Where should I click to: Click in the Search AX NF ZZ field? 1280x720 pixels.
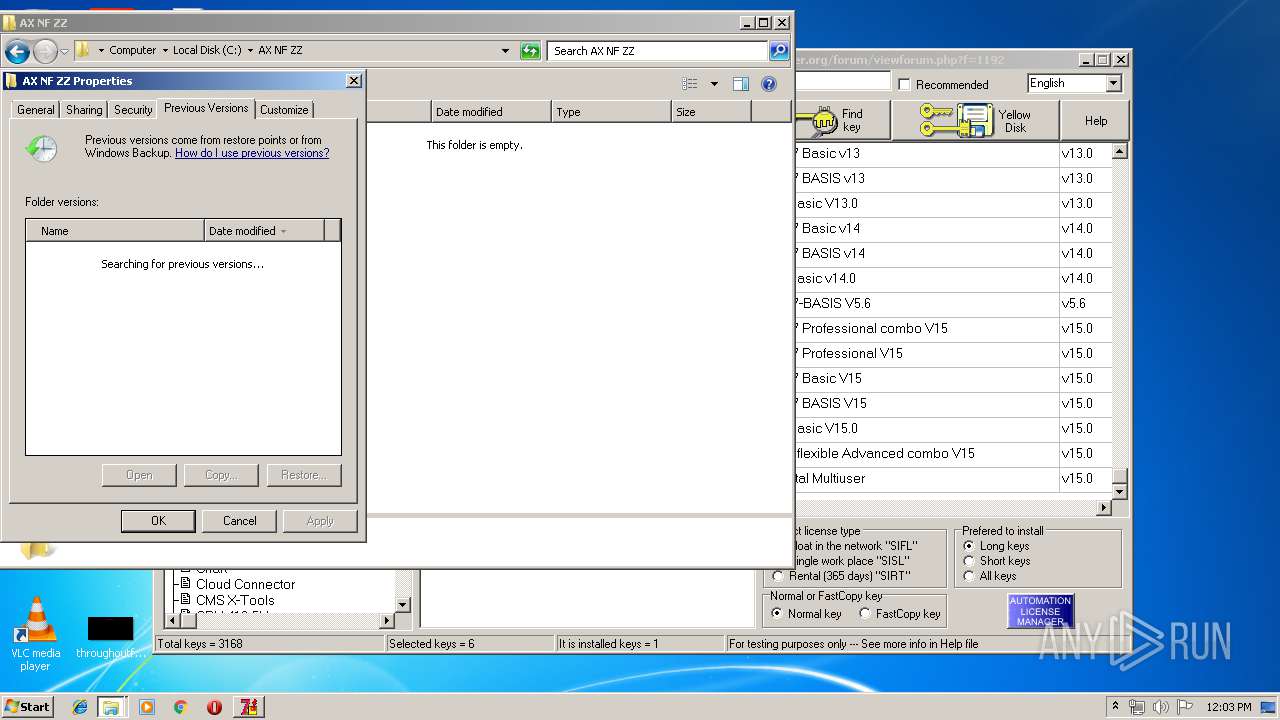pos(656,51)
